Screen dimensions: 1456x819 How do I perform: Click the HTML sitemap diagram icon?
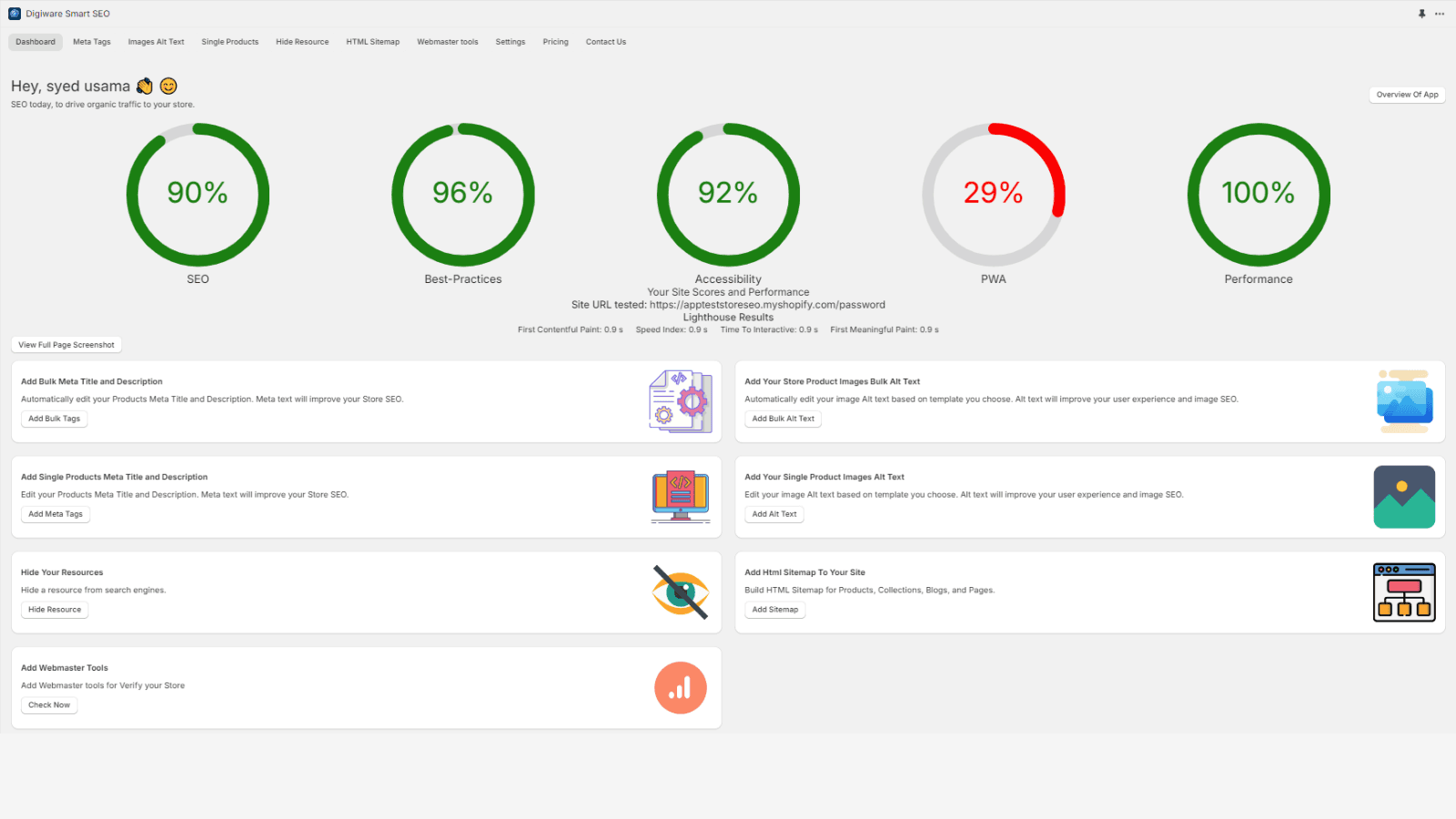pos(1404,592)
